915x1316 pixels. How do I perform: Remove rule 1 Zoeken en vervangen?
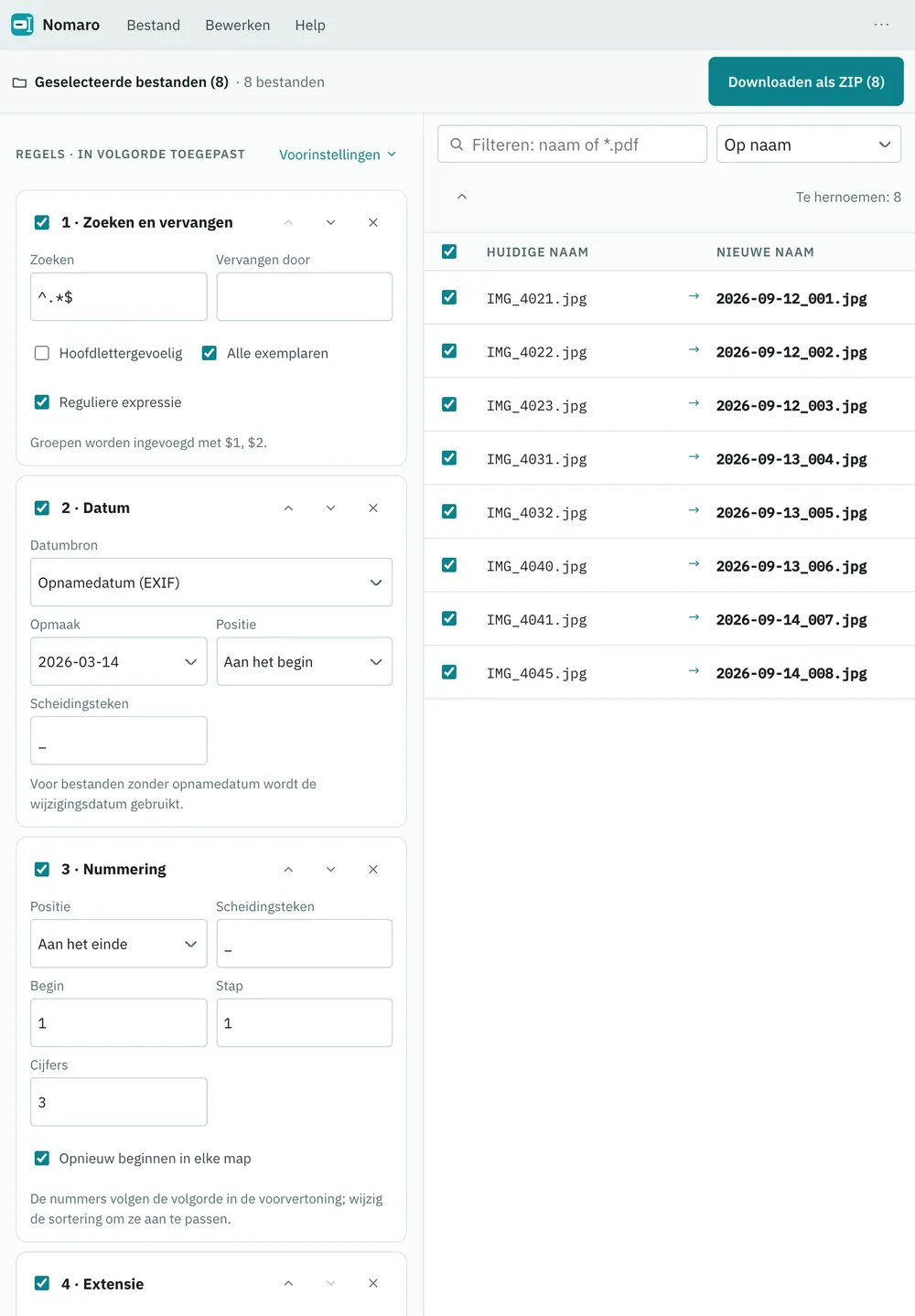tap(373, 222)
